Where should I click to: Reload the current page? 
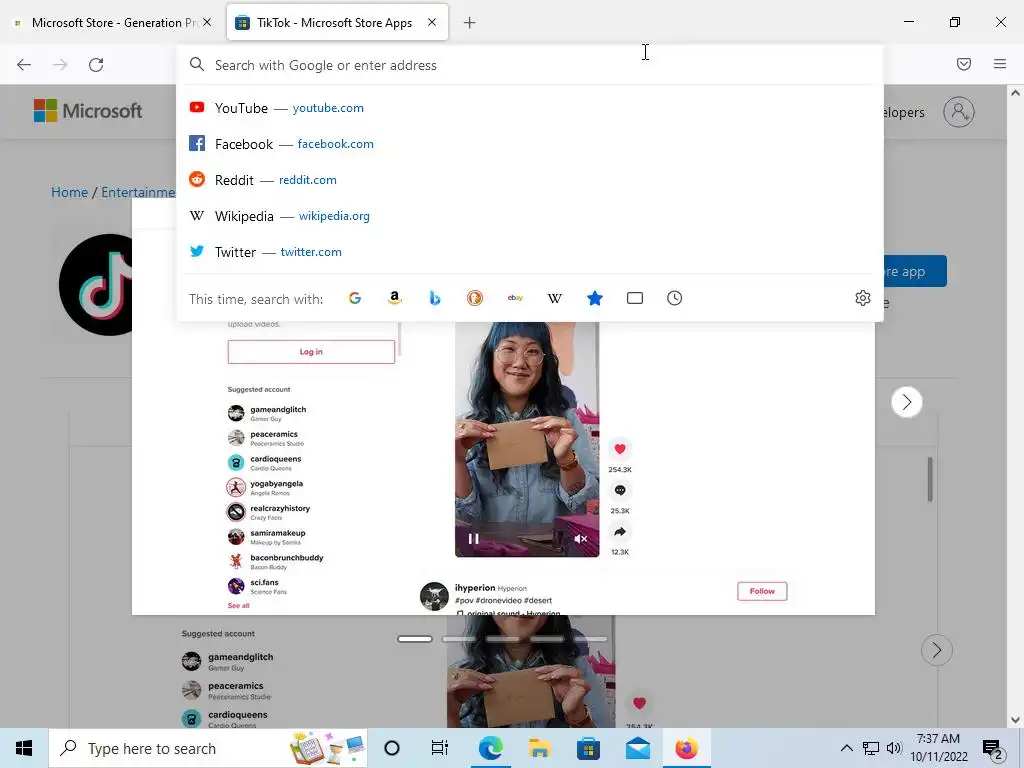(x=96, y=65)
